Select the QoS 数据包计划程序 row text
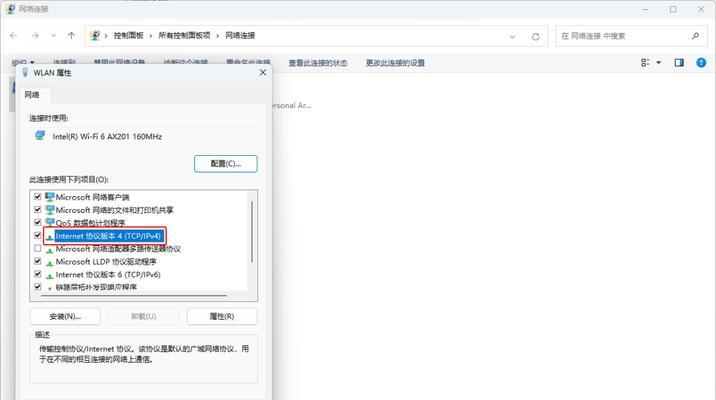 [90, 223]
